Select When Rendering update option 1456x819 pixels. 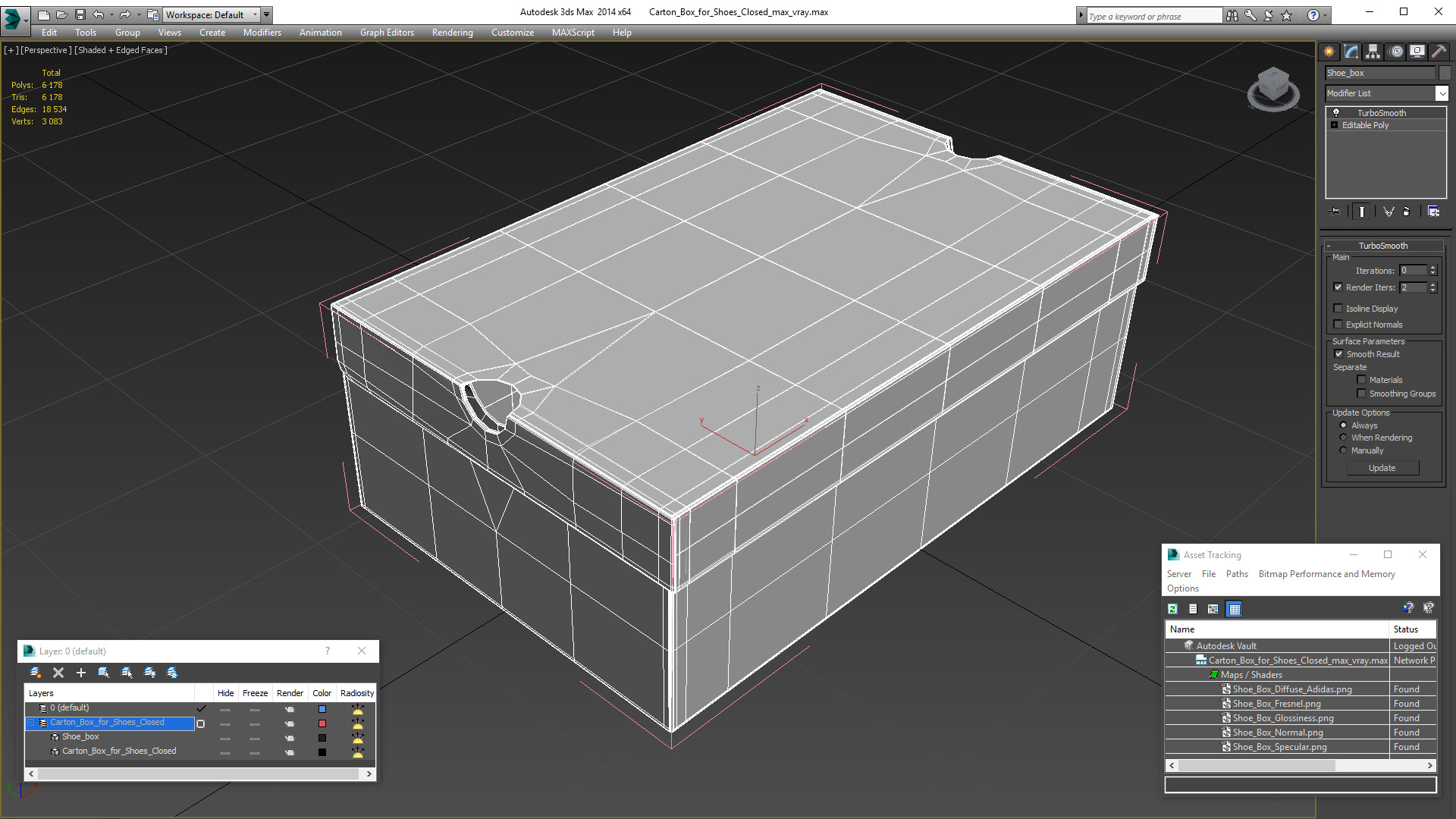(x=1343, y=438)
